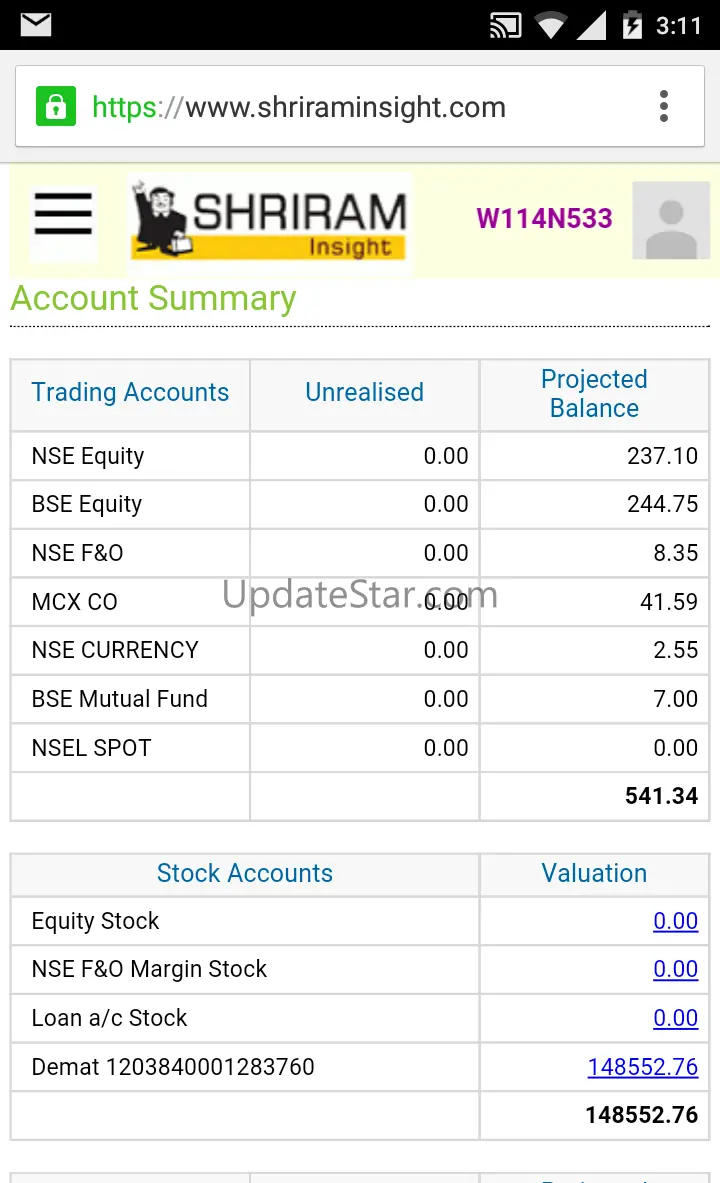The height and width of the screenshot is (1183, 720).
Task: Tap the Wi-Fi status icon
Action: (x=550, y=25)
